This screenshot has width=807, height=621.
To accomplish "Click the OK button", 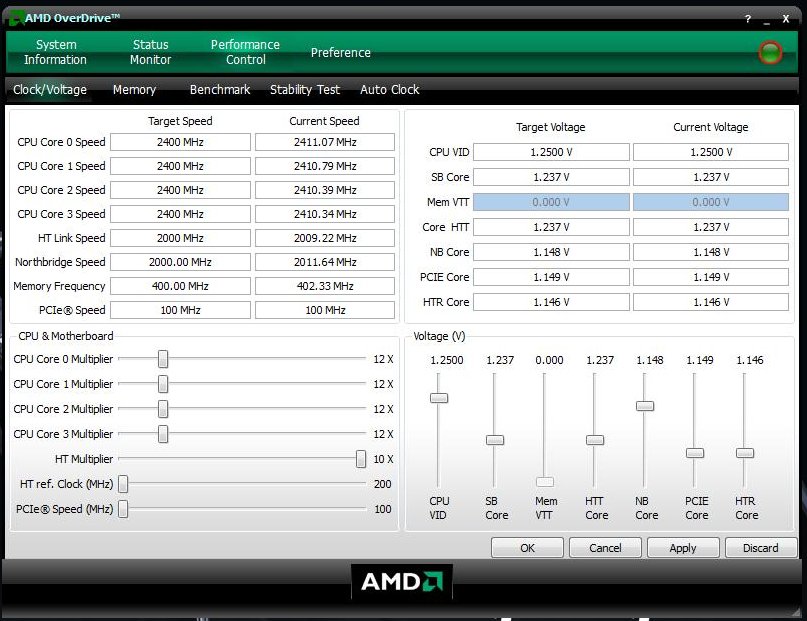I will pos(528,548).
